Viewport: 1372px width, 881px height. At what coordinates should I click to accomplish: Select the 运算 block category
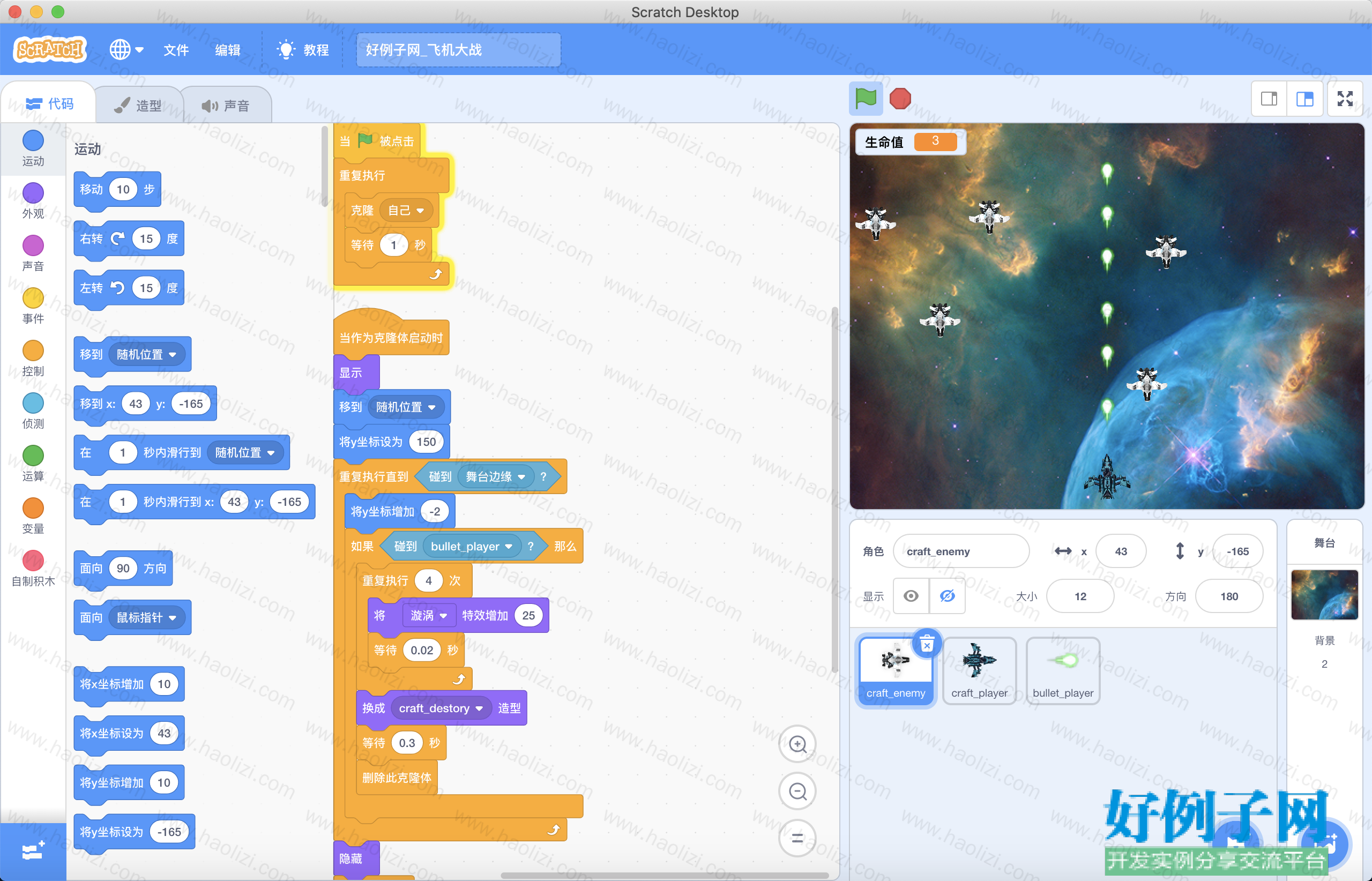pos(33,464)
